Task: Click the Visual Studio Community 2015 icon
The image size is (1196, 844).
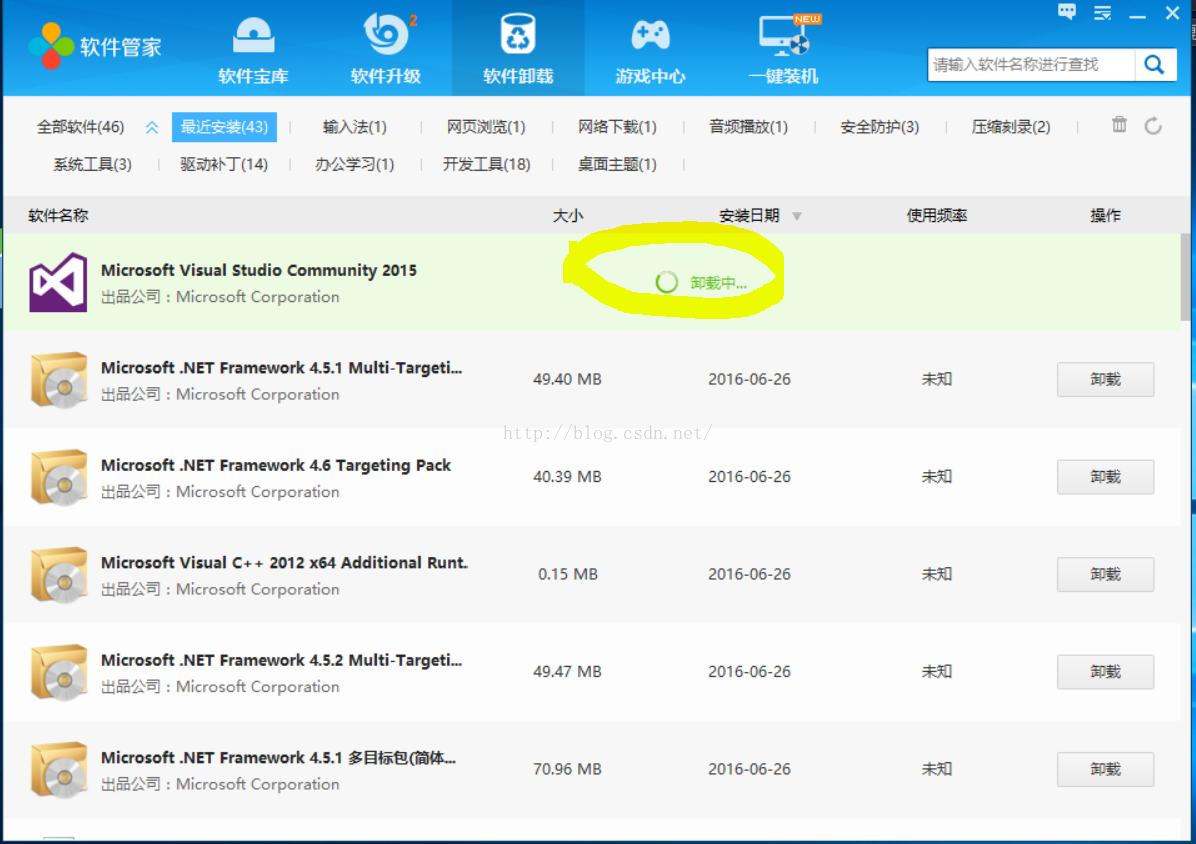Action: [x=58, y=282]
